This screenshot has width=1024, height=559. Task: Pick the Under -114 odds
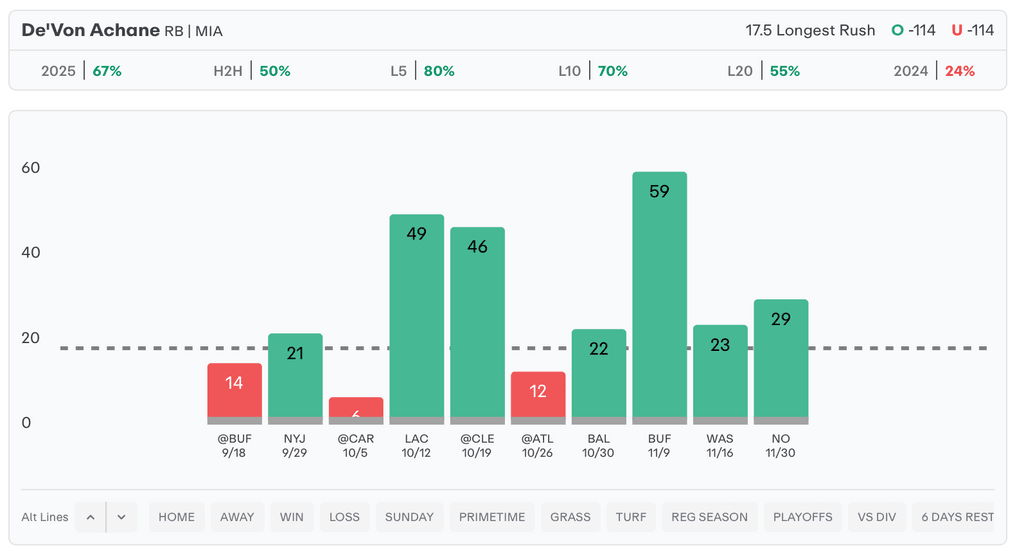click(972, 30)
